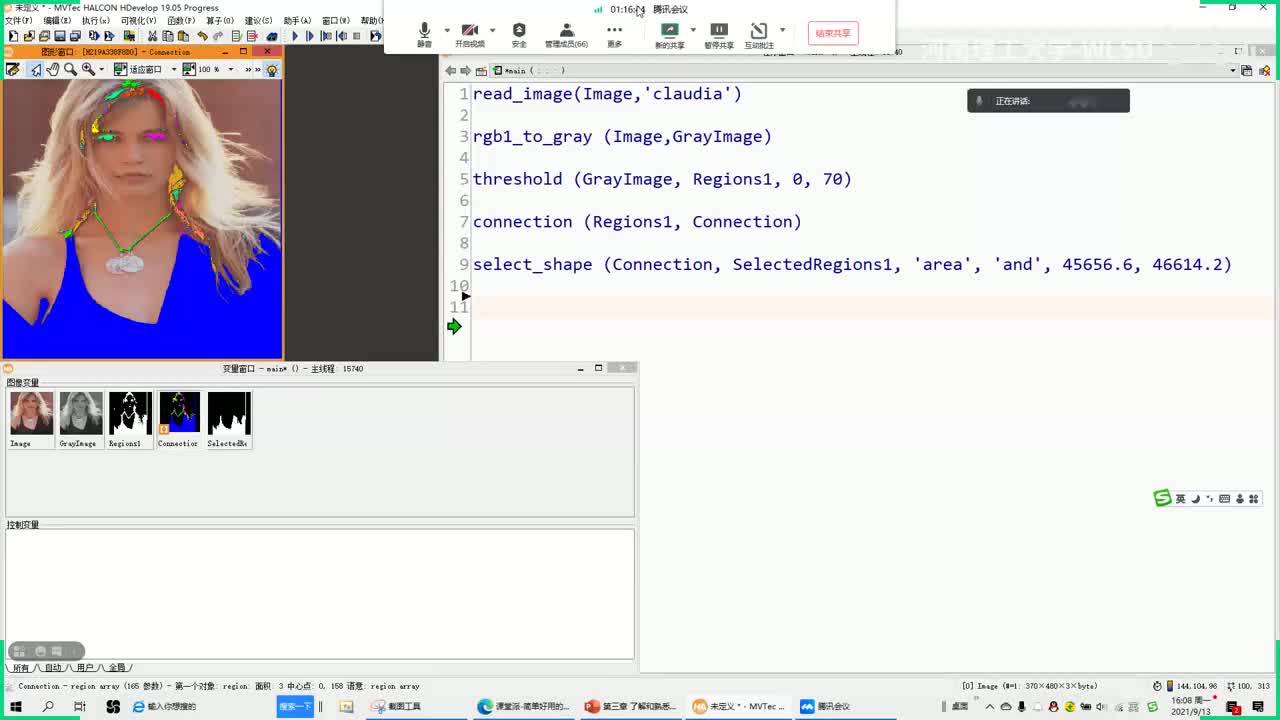Click the 搜索一下 search button in taskbar
The width and height of the screenshot is (1280, 720).
coord(295,706)
